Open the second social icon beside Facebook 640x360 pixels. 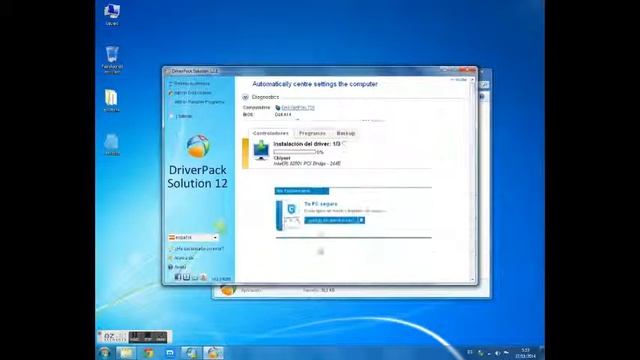pos(186,277)
